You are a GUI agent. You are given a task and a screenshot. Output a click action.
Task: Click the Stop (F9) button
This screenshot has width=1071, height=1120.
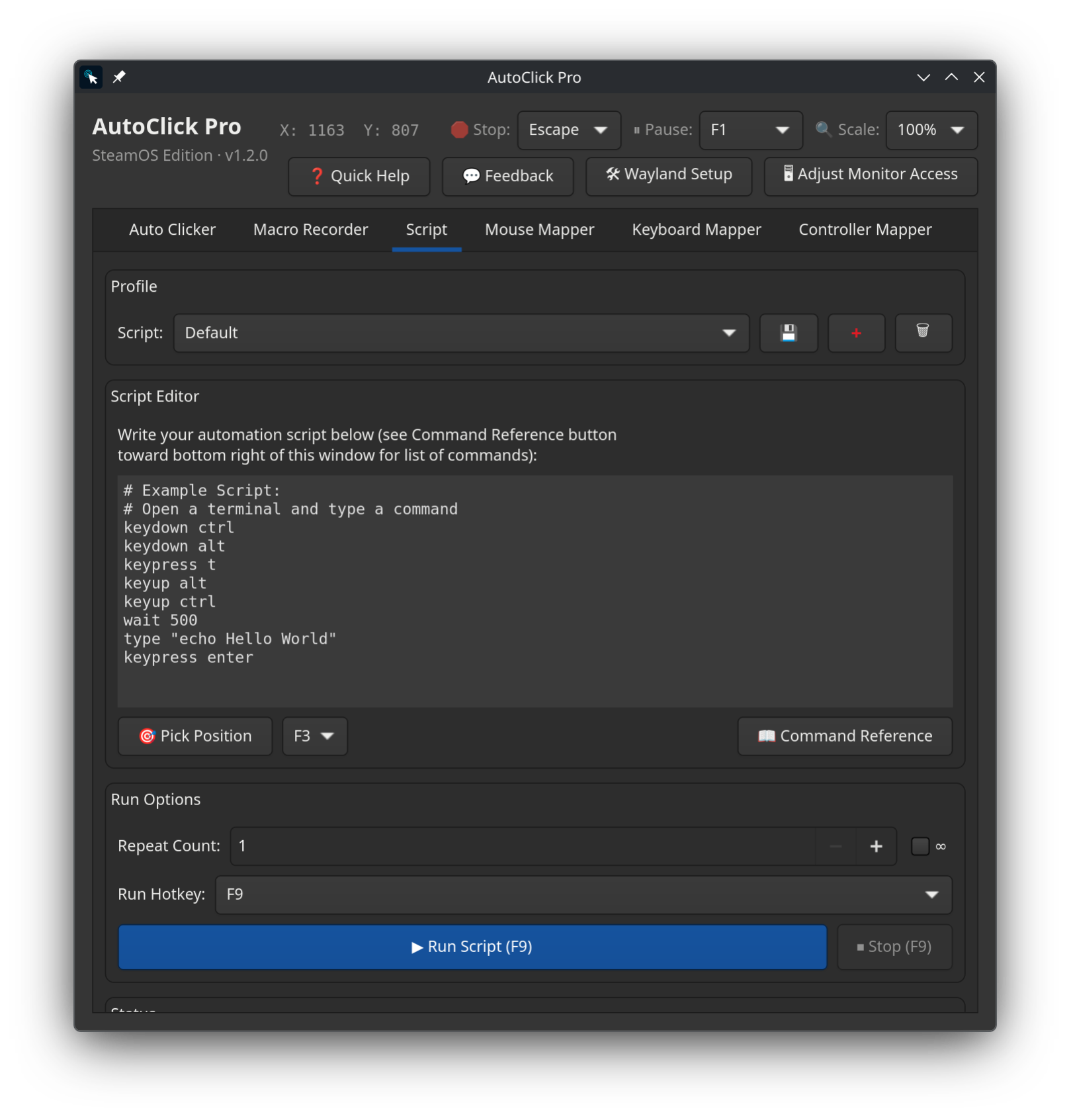(x=894, y=947)
